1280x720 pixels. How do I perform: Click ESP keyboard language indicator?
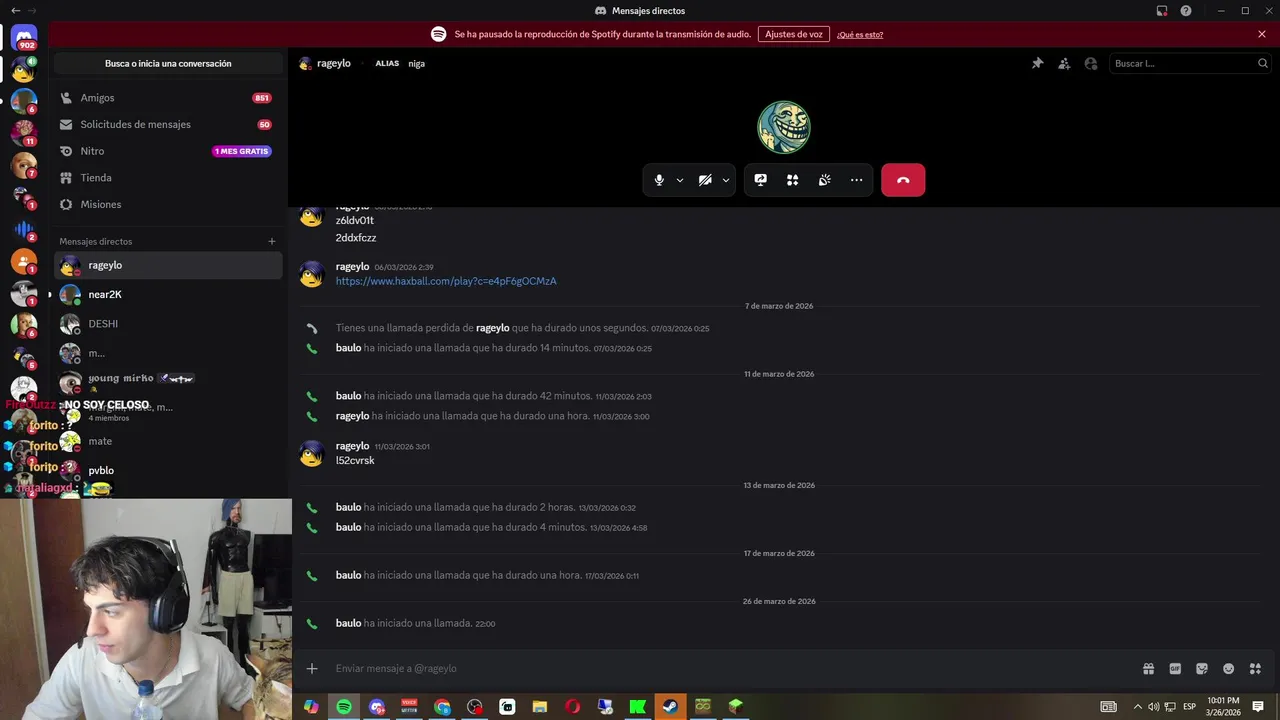1190,707
